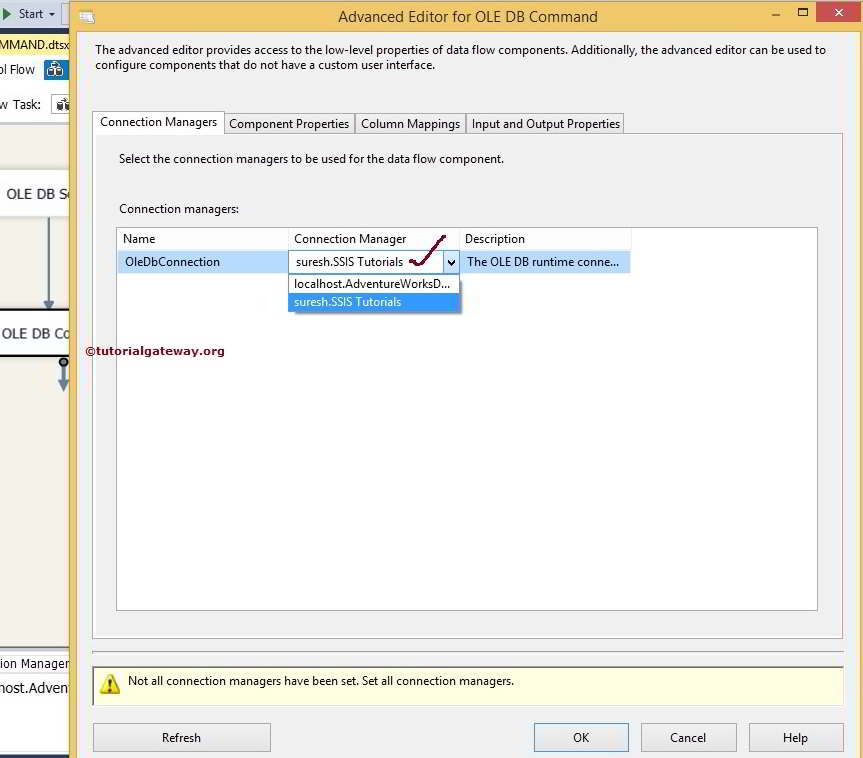
Task: Open the Connection Manager combo box dropdown
Action: click(x=452, y=261)
